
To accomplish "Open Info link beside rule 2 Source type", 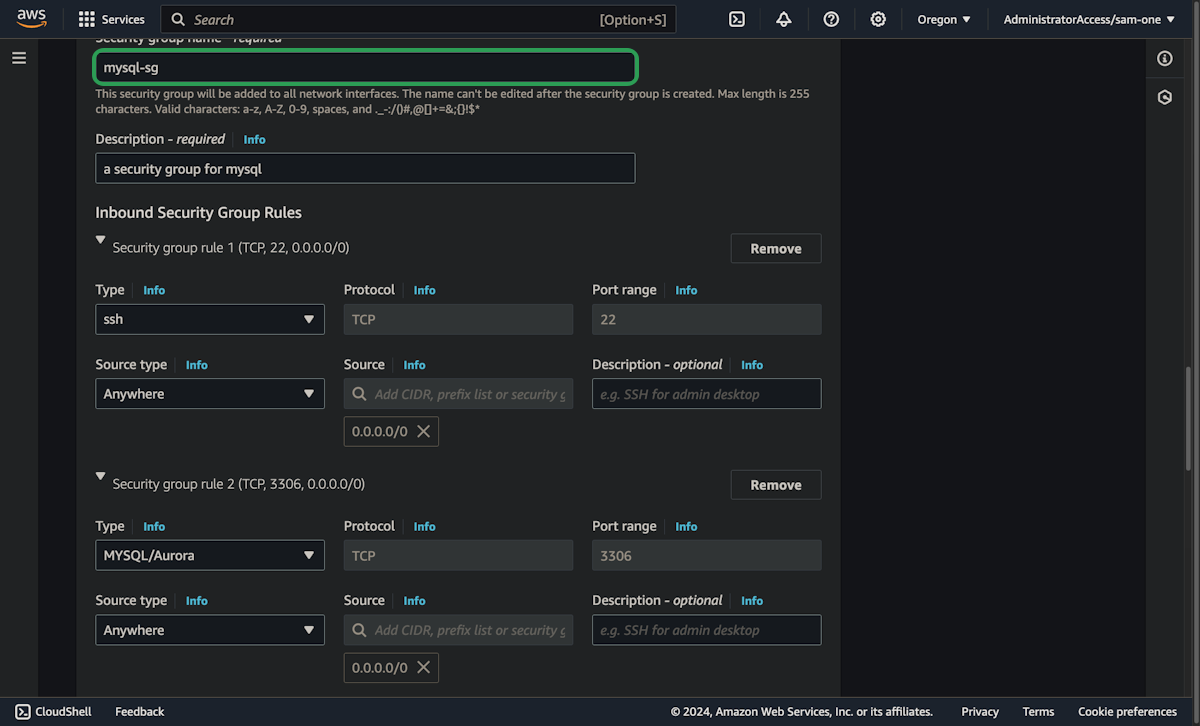I will (x=197, y=601).
